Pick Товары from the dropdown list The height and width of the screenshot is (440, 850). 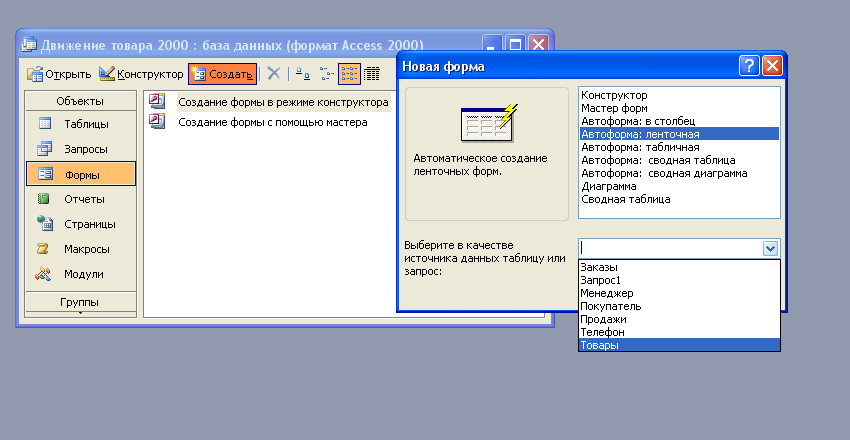(679, 345)
